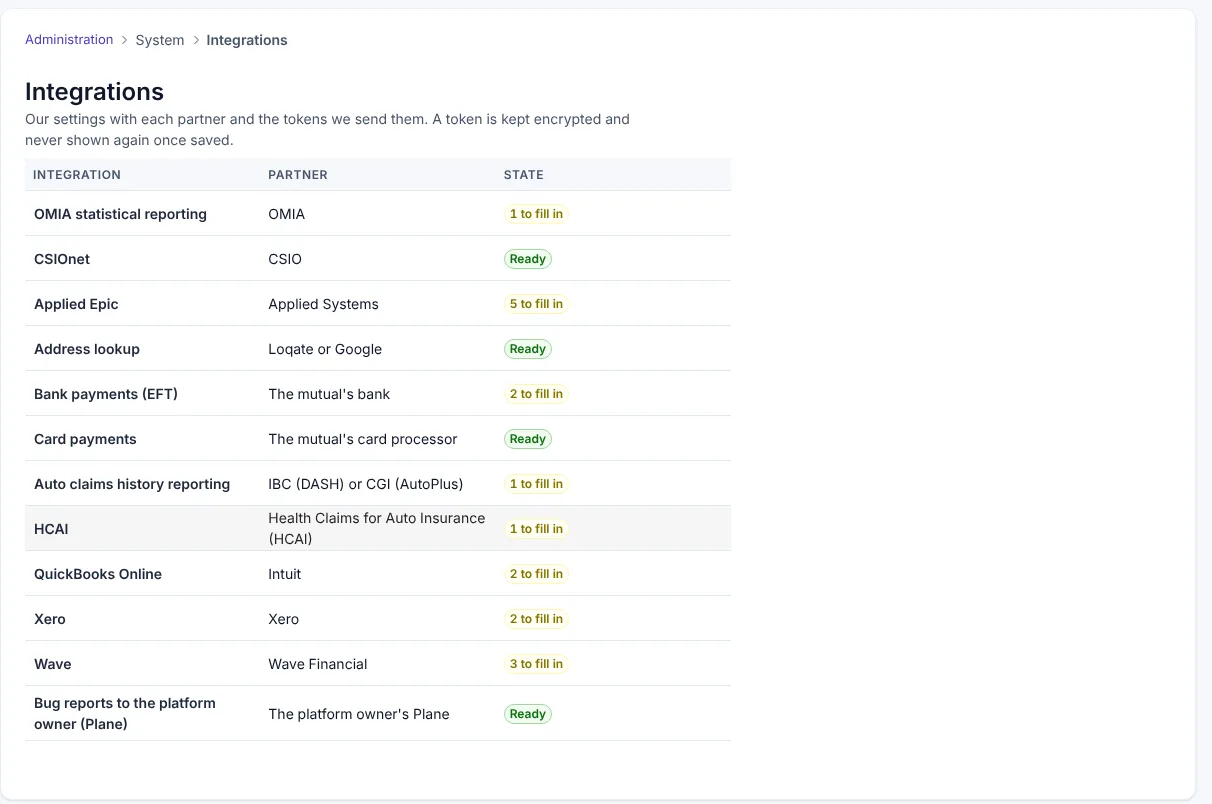Screen dimensions: 1212x804
Task: Open the QuickBooks Online integration
Action: [x=98, y=574]
